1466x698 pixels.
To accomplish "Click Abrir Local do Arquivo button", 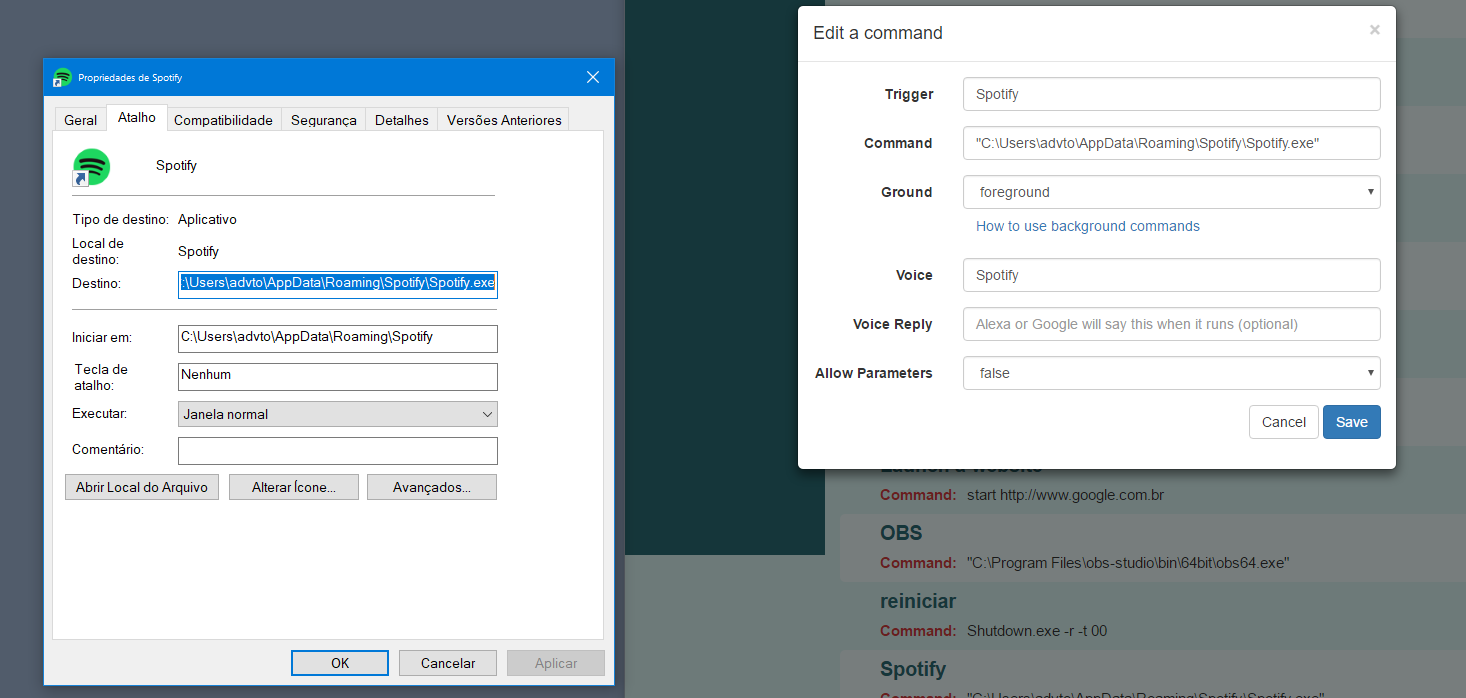I will [x=142, y=487].
